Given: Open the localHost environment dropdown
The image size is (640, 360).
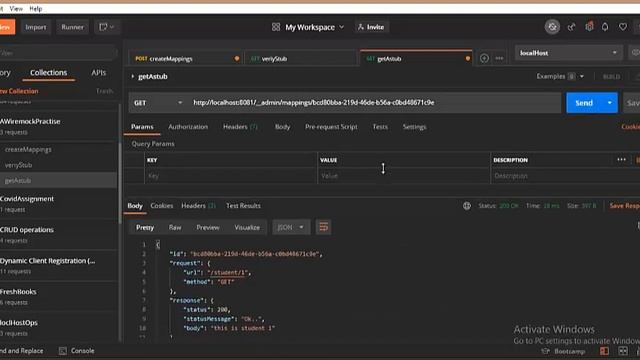Looking at the screenshot, I should coord(568,53).
